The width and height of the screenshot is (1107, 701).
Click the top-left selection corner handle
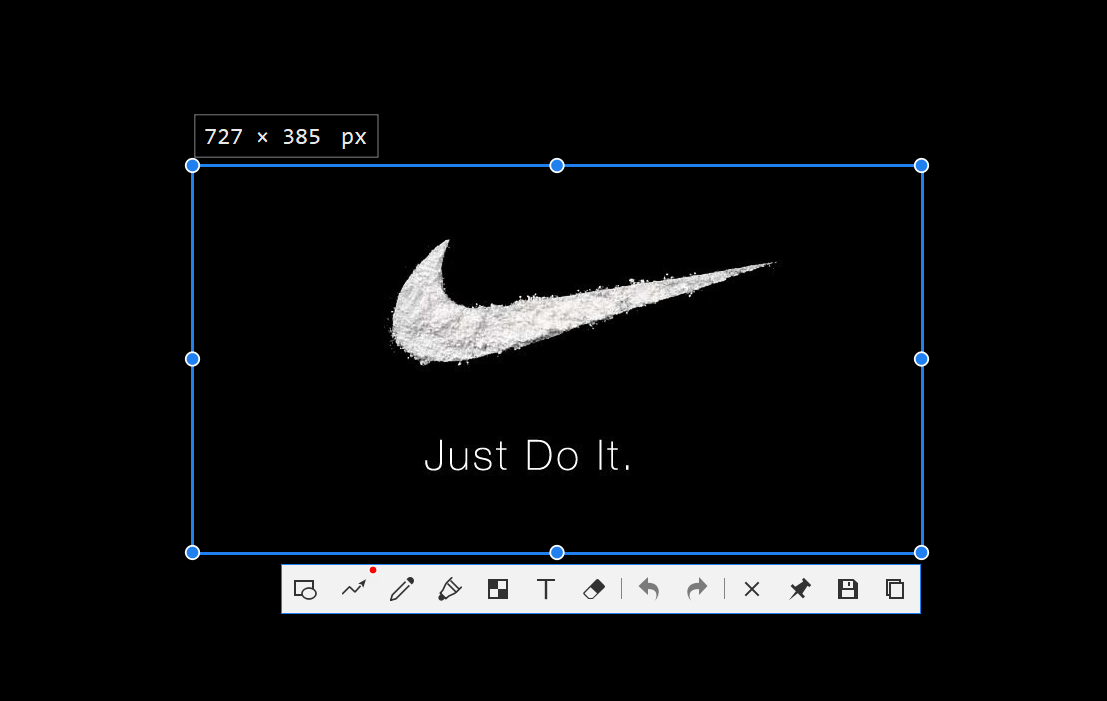pos(192,166)
